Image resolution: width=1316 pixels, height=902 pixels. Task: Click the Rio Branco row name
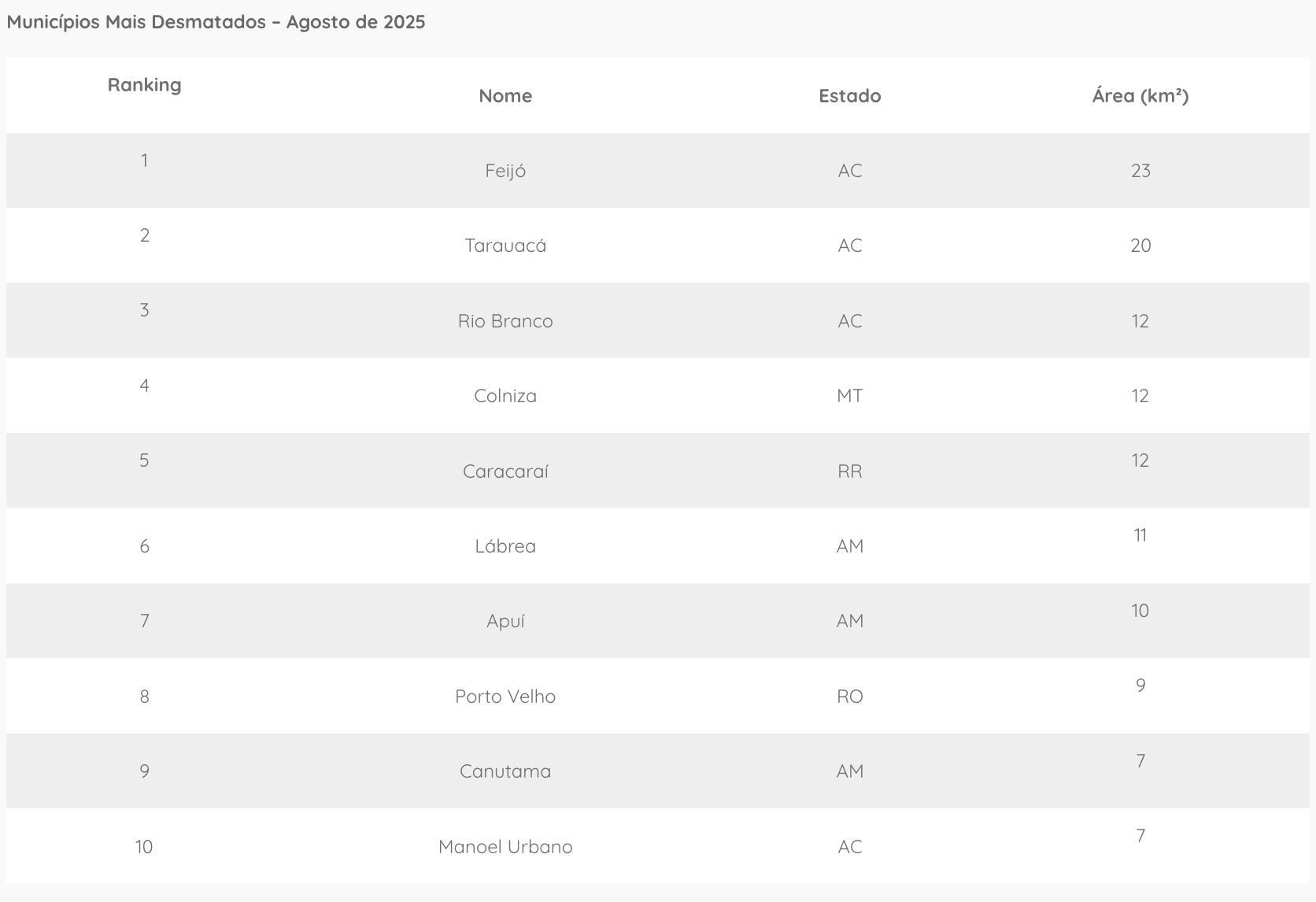click(505, 321)
